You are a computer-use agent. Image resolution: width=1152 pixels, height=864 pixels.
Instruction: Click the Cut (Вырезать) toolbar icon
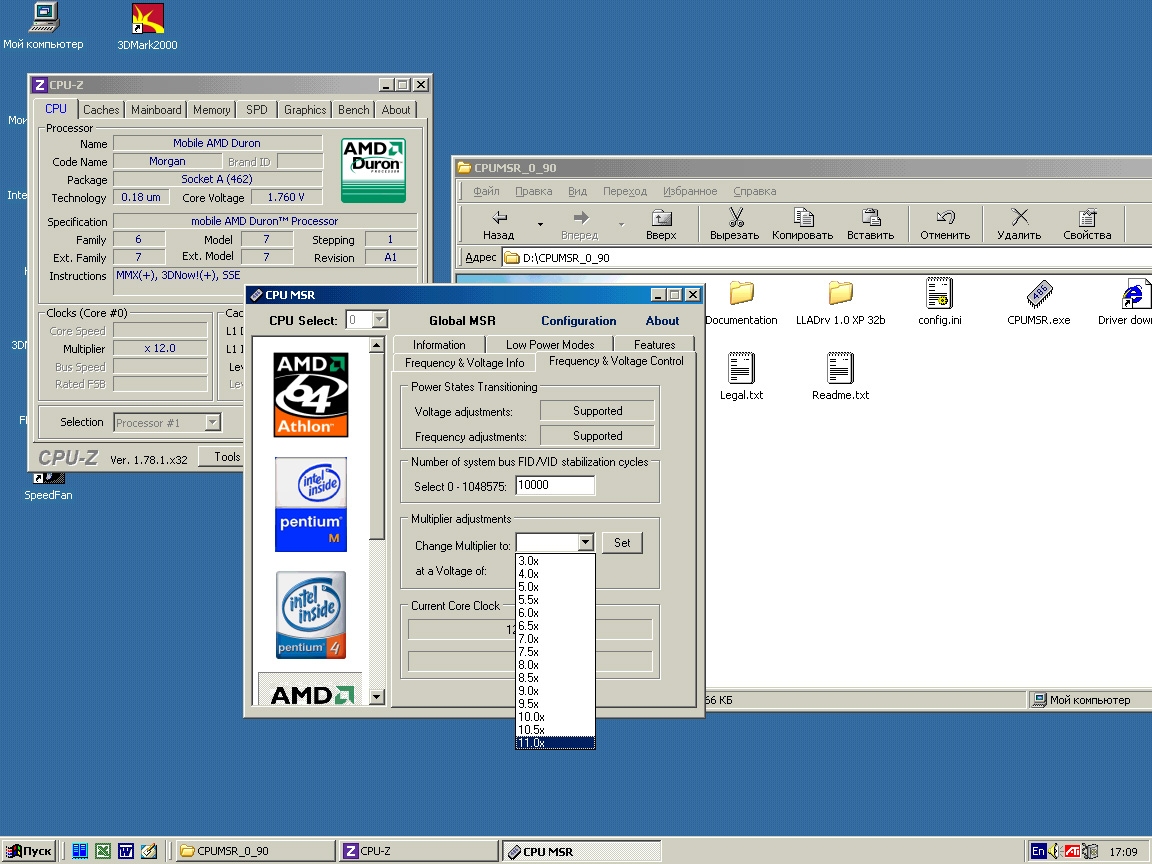click(x=735, y=217)
